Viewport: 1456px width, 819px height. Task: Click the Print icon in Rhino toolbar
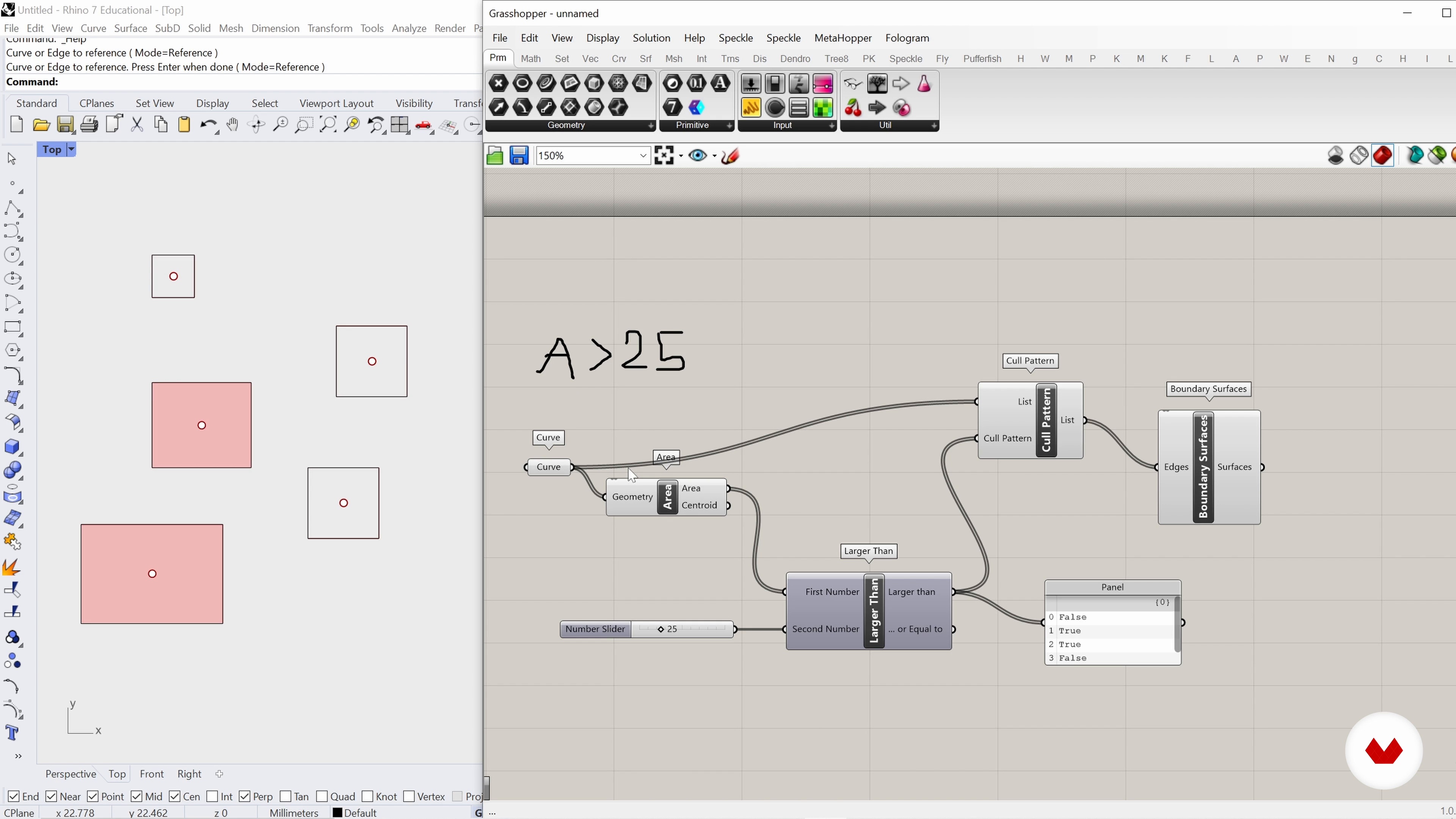[x=89, y=124]
